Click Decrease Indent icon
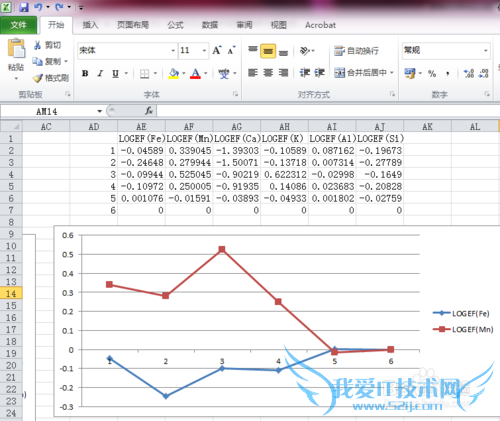 click(x=305, y=73)
